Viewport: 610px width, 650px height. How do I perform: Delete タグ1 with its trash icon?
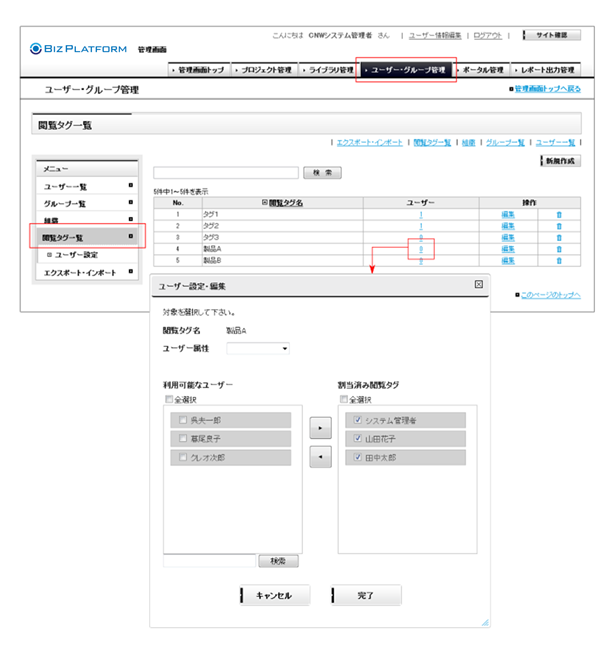pos(559,215)
